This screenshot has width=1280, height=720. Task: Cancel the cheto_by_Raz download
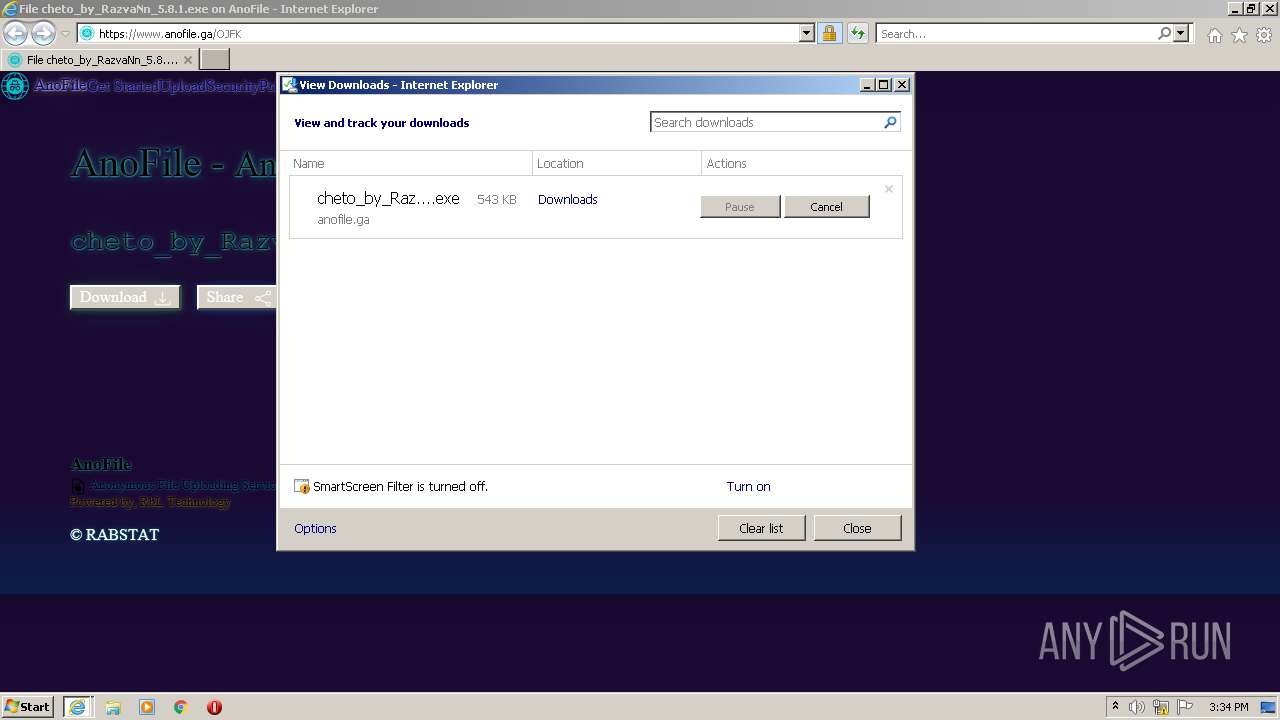tap(826, 206)
